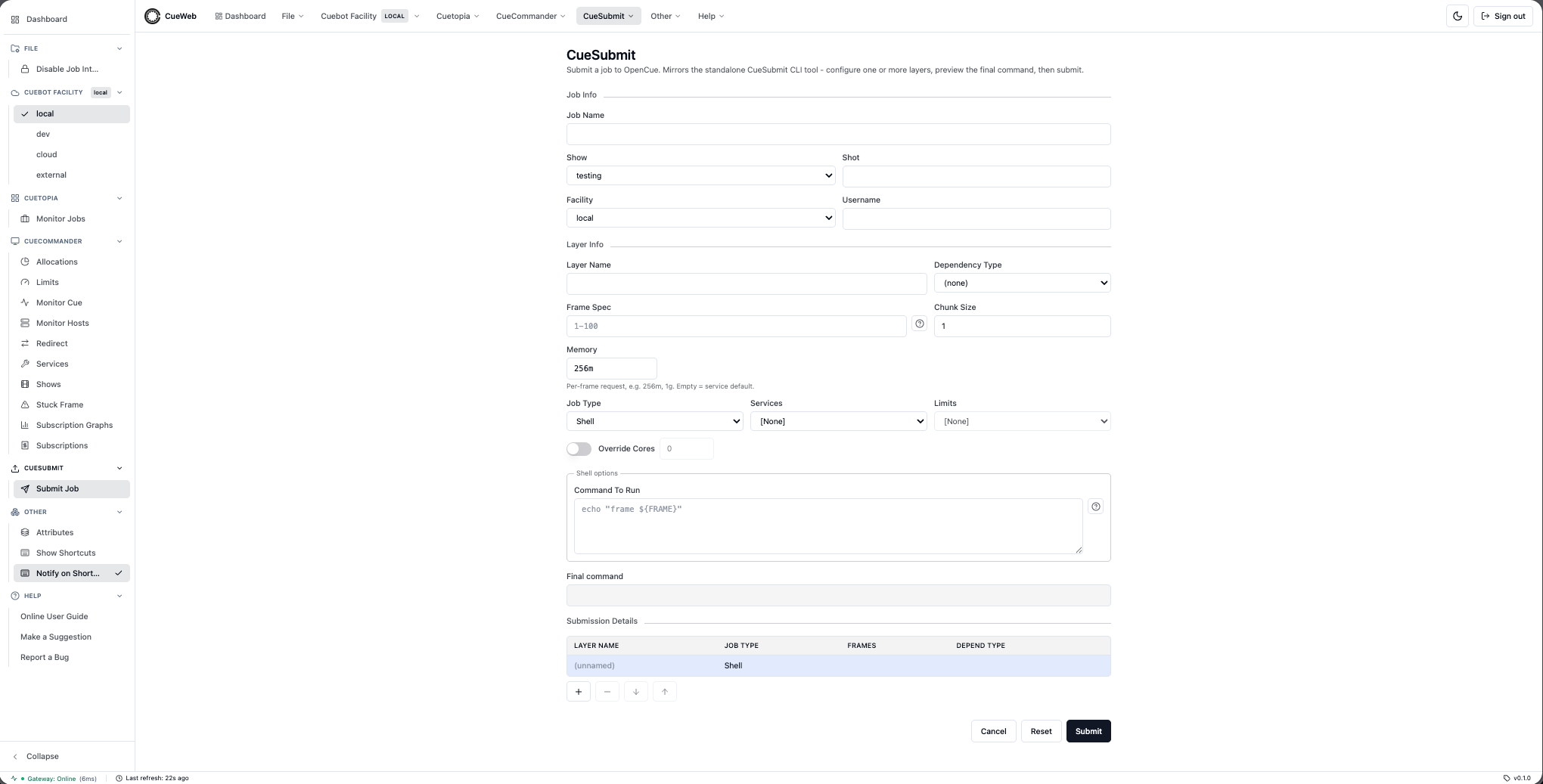Viewport: 1543px width, 784px height.
Task: Click the CueWeb logo icon
Action: [153, 16]
